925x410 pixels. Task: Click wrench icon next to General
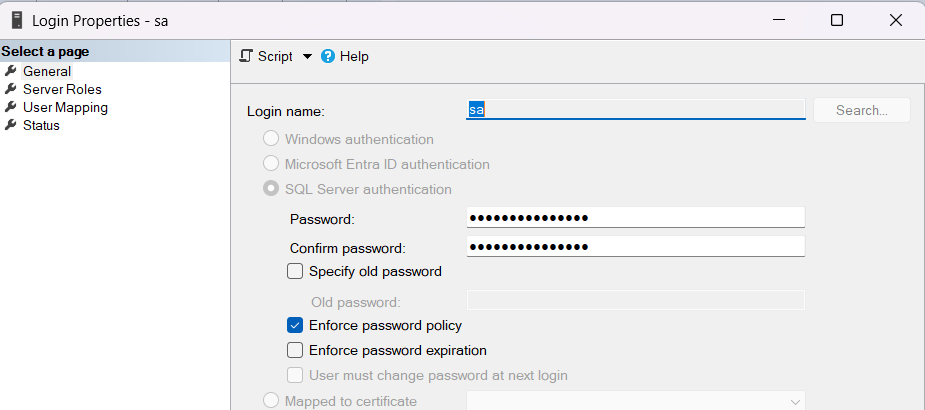tap(11, 71)
